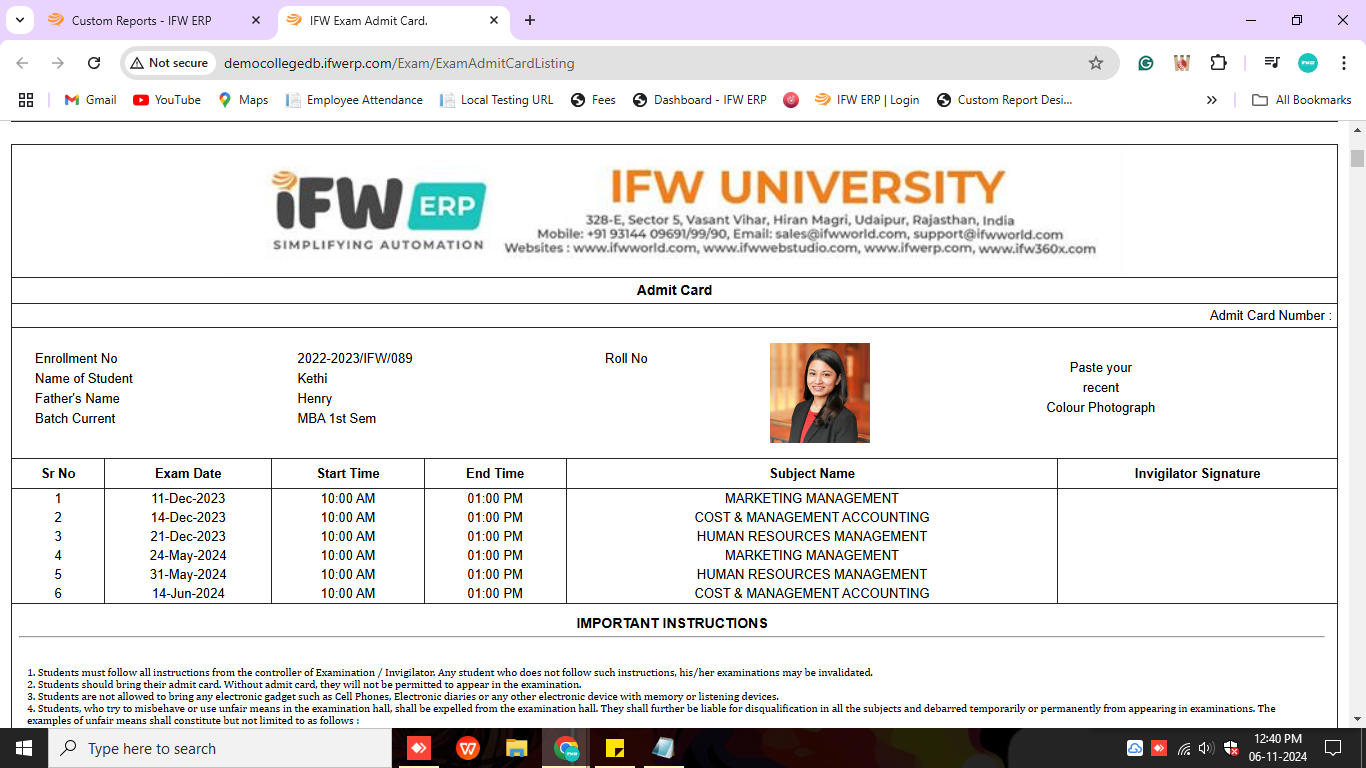Open the Windows notification center
The image size is (1366, 768).
click(x=1332, y=748)
